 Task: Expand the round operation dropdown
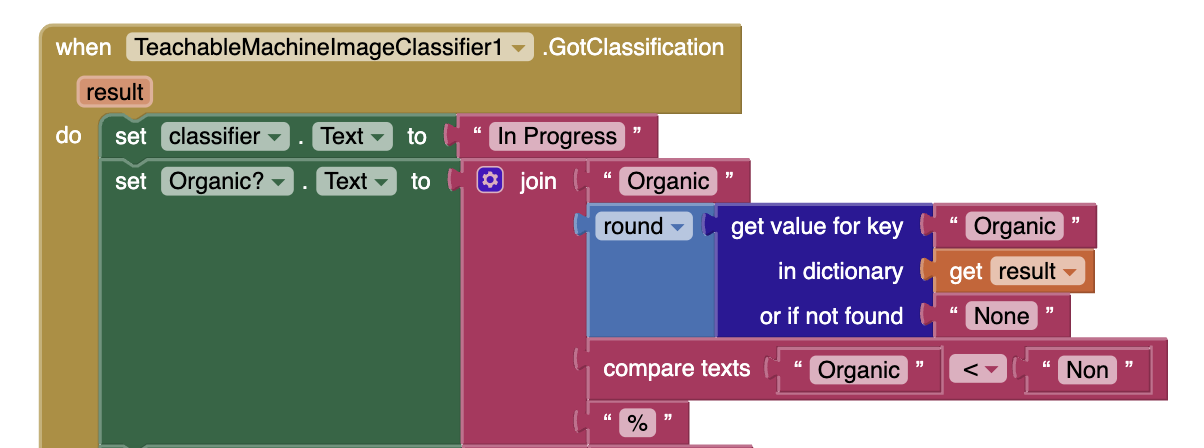tap(679, 227)
